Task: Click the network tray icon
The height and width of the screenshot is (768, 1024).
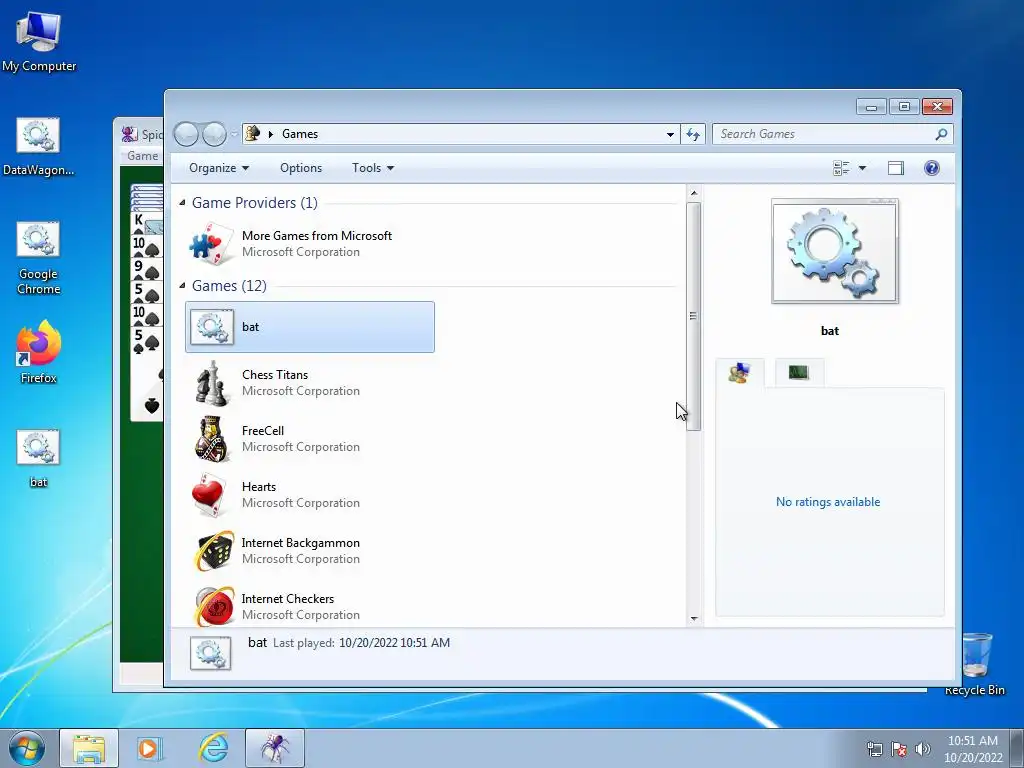Action: [x=874, y=749]
